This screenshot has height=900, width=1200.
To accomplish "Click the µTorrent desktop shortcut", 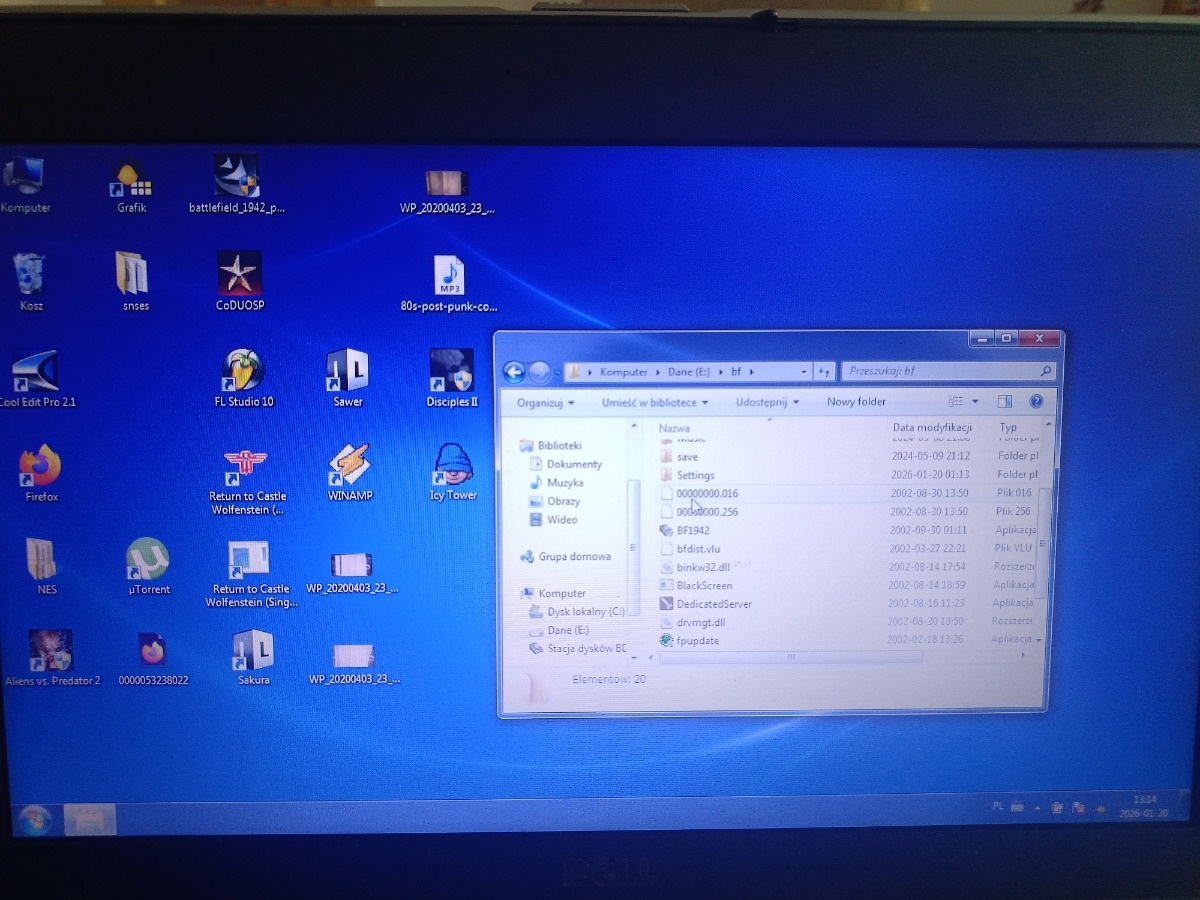I will (x=148, y=560).
